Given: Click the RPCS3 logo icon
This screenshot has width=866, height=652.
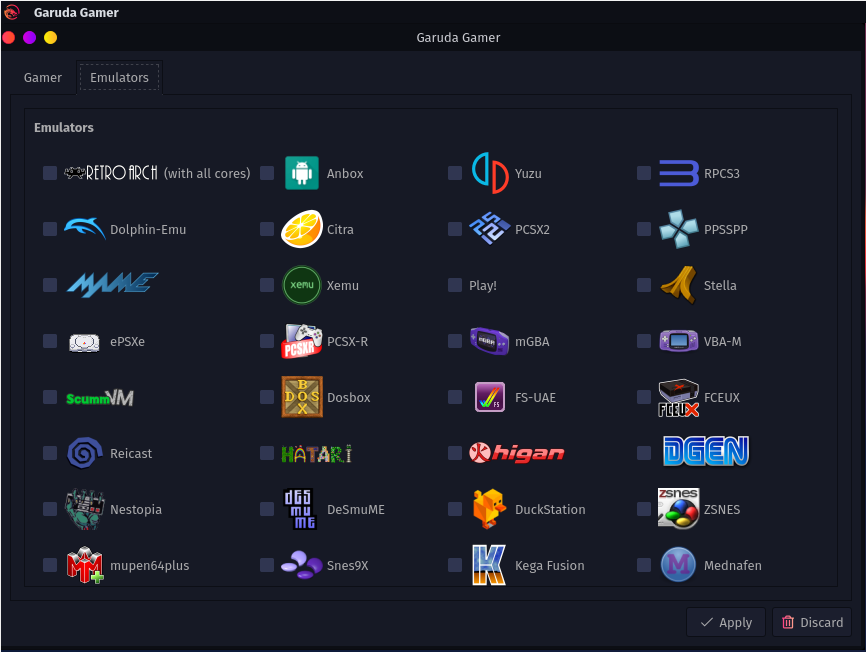Looking at the screenshot, I should point(679,173).
